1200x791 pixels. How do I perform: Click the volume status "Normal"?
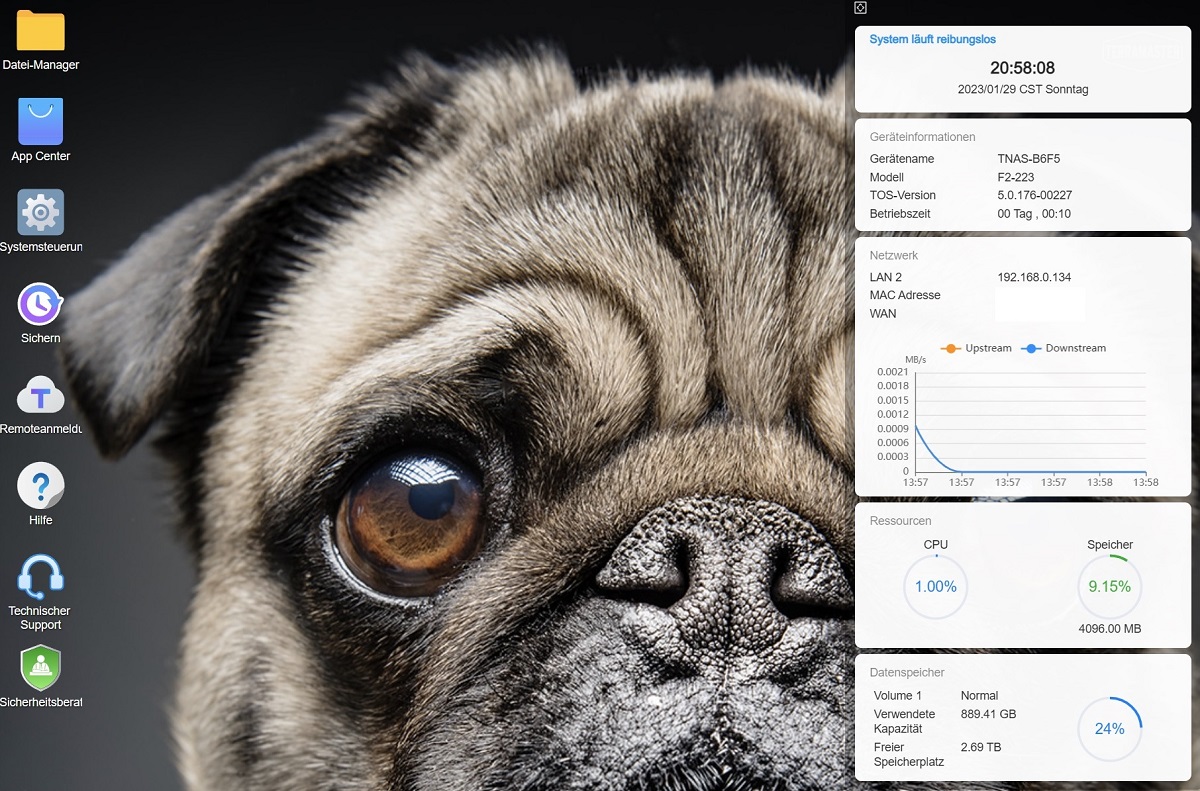pos(980,695)
